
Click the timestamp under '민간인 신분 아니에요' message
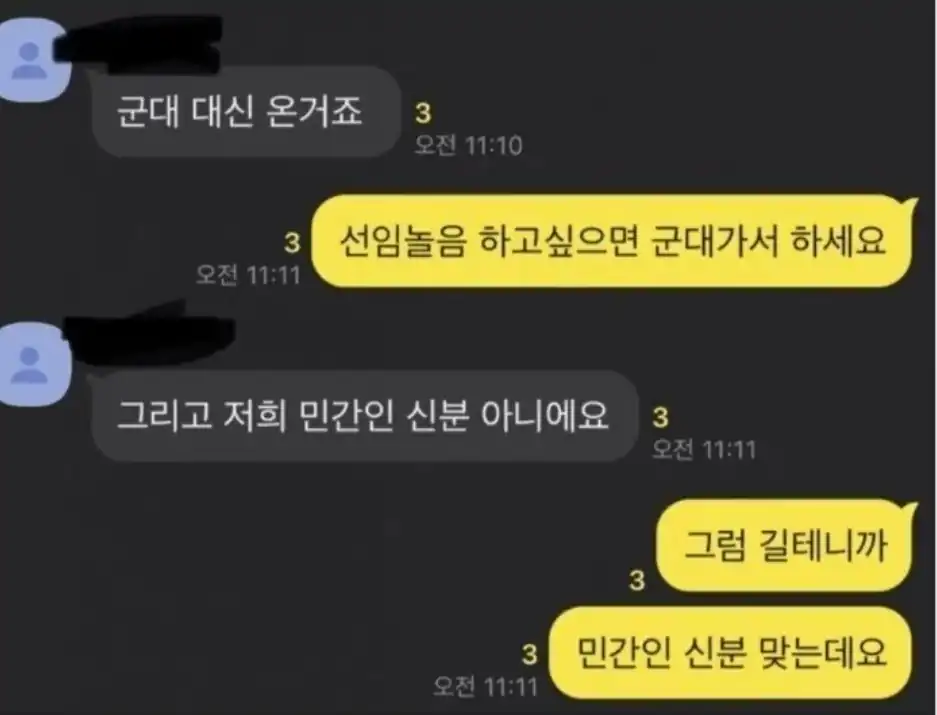point(704,449)
